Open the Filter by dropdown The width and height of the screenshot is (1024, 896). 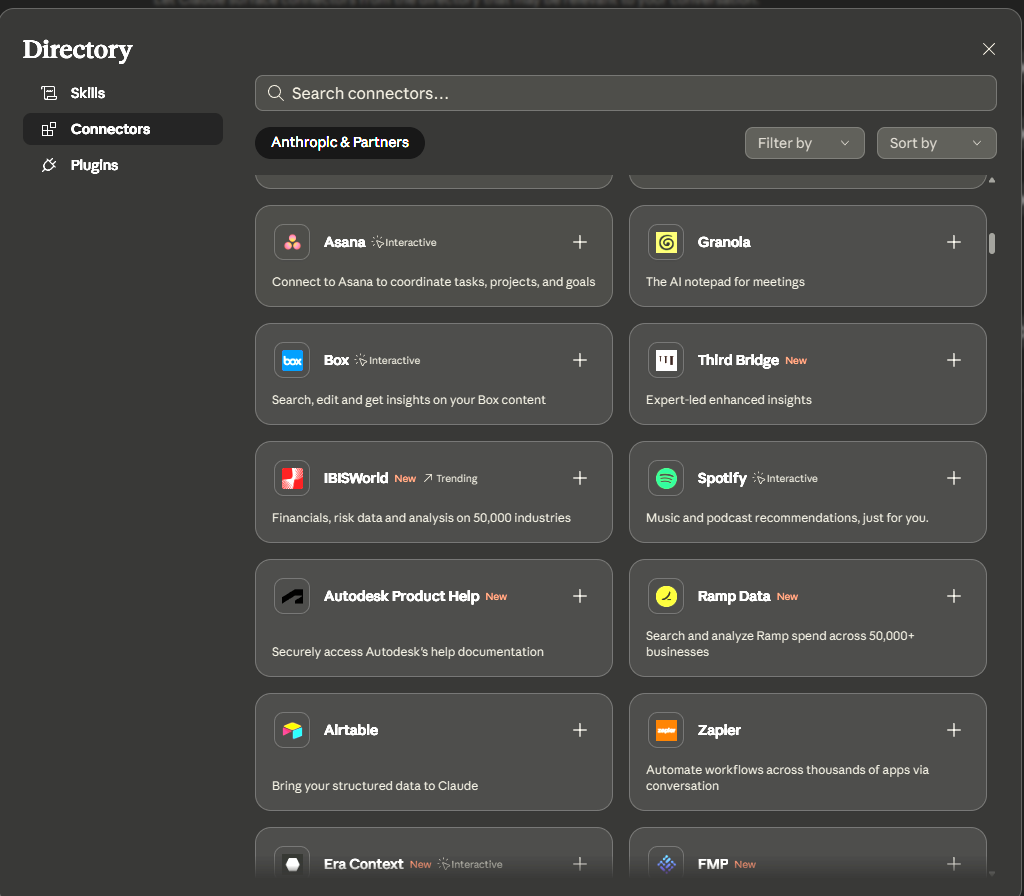point(805,143)
